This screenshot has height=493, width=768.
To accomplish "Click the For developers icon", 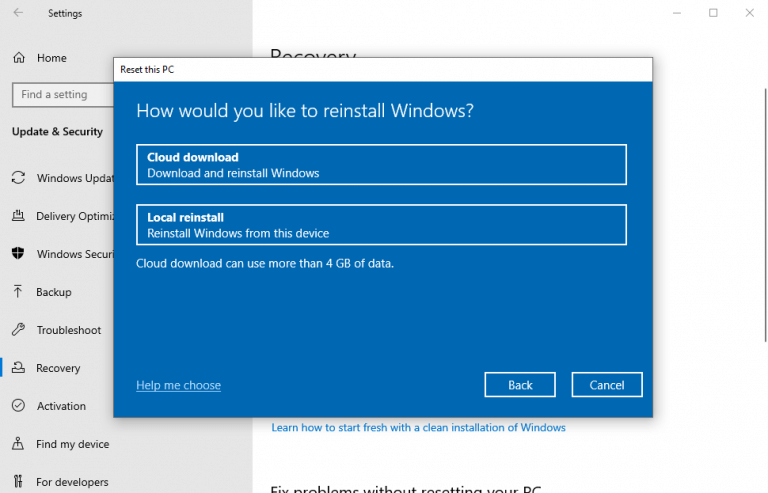I will pyautogui.click(x=18, y=482).
